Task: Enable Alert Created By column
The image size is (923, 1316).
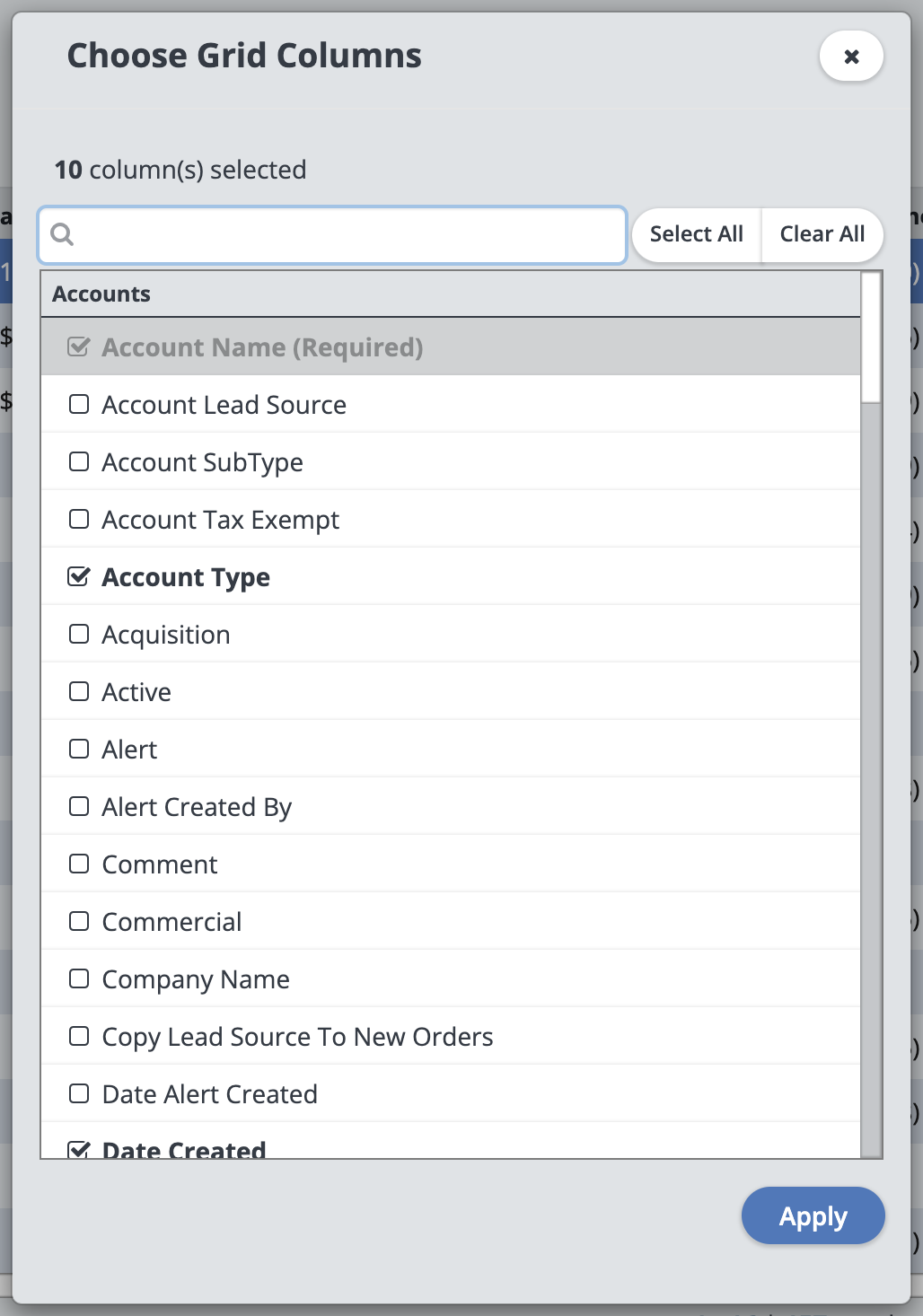Action: 79,807
